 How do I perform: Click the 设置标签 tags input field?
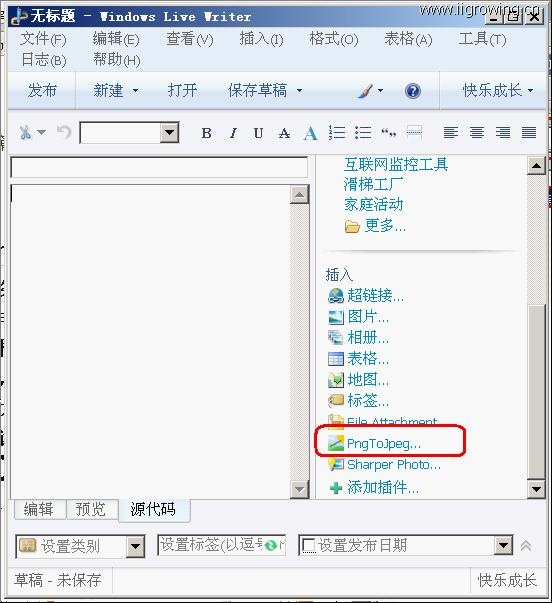tap(221, 545)
